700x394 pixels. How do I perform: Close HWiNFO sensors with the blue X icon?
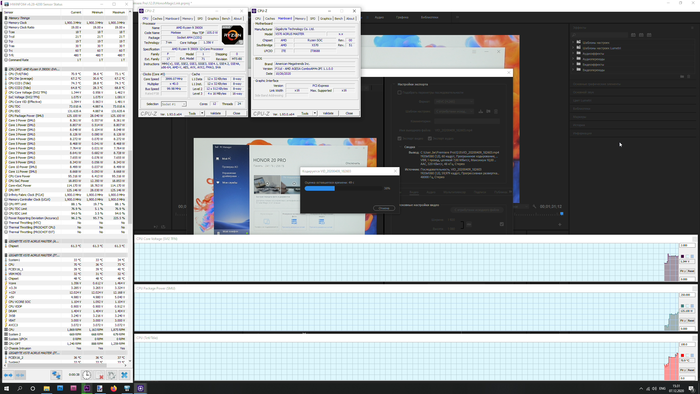(x=125, y=375)
